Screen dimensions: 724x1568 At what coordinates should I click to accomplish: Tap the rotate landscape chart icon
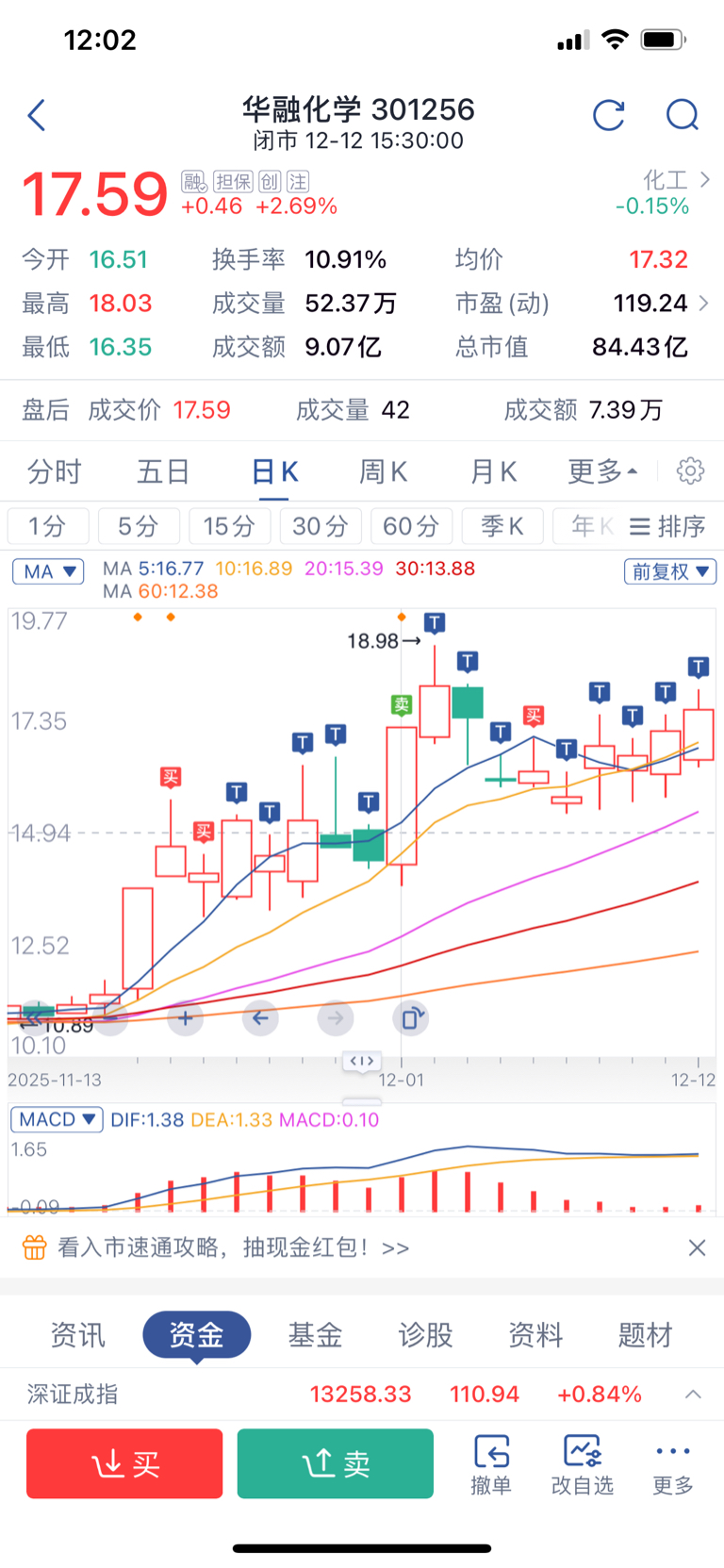(411, 1018)
